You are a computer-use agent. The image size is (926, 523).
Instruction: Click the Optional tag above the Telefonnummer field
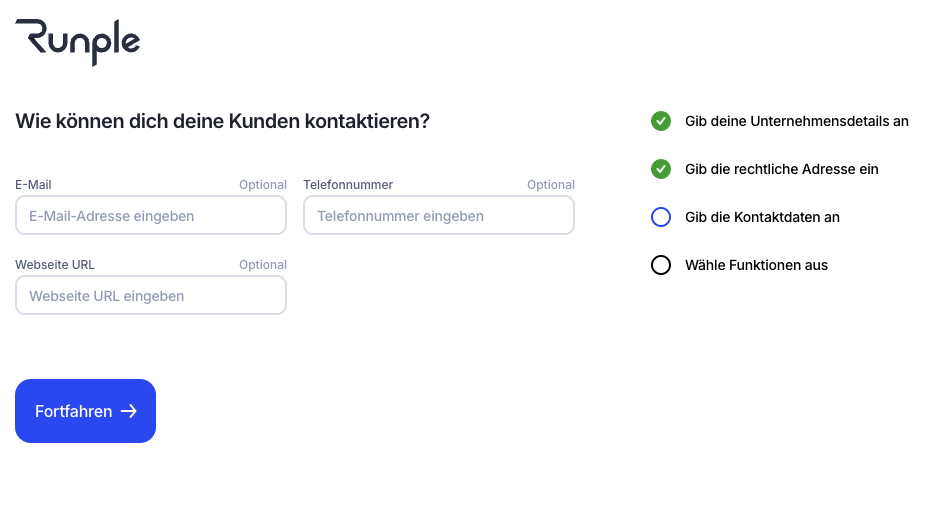(x=551, y=185)
